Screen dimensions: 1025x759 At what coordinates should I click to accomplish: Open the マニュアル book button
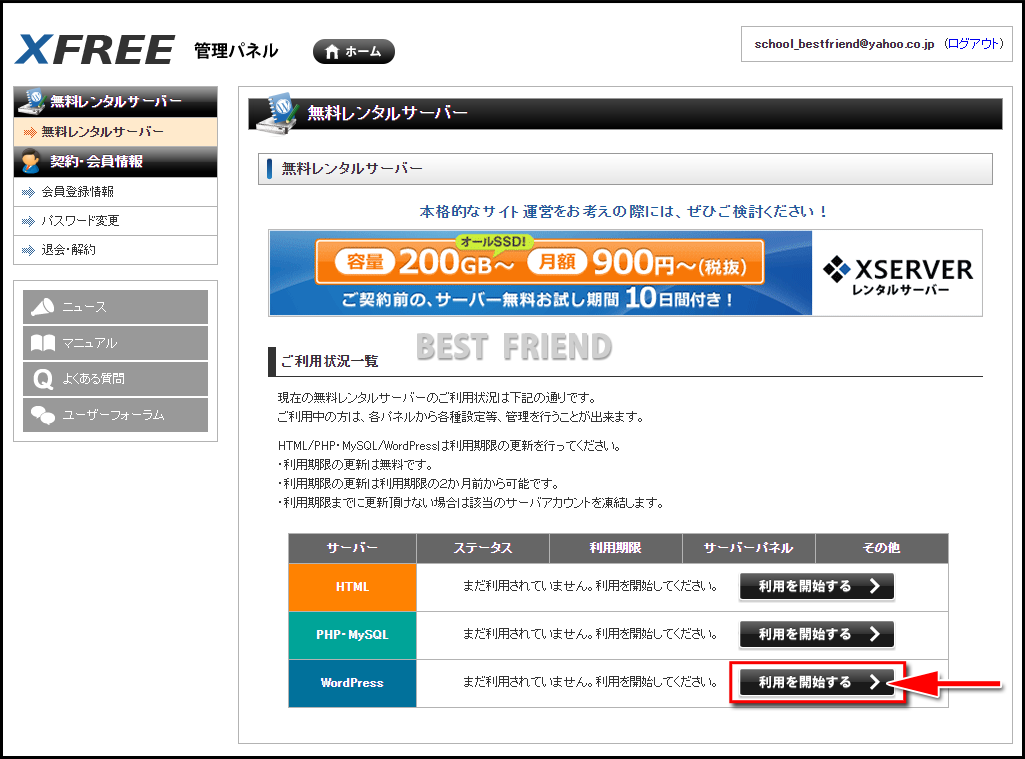(x=116, y=343)
